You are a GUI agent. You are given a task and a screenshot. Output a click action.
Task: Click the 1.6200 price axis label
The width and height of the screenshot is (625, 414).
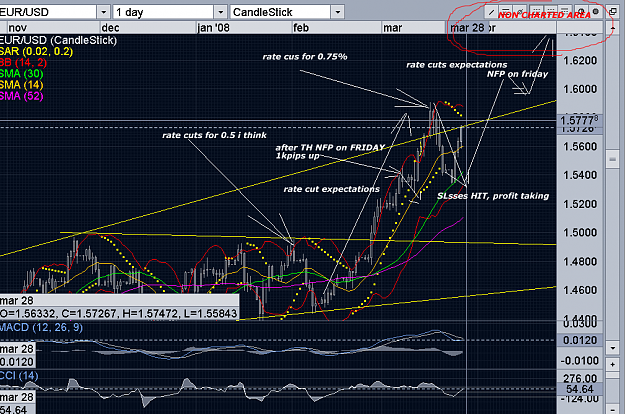coord(580,61)
